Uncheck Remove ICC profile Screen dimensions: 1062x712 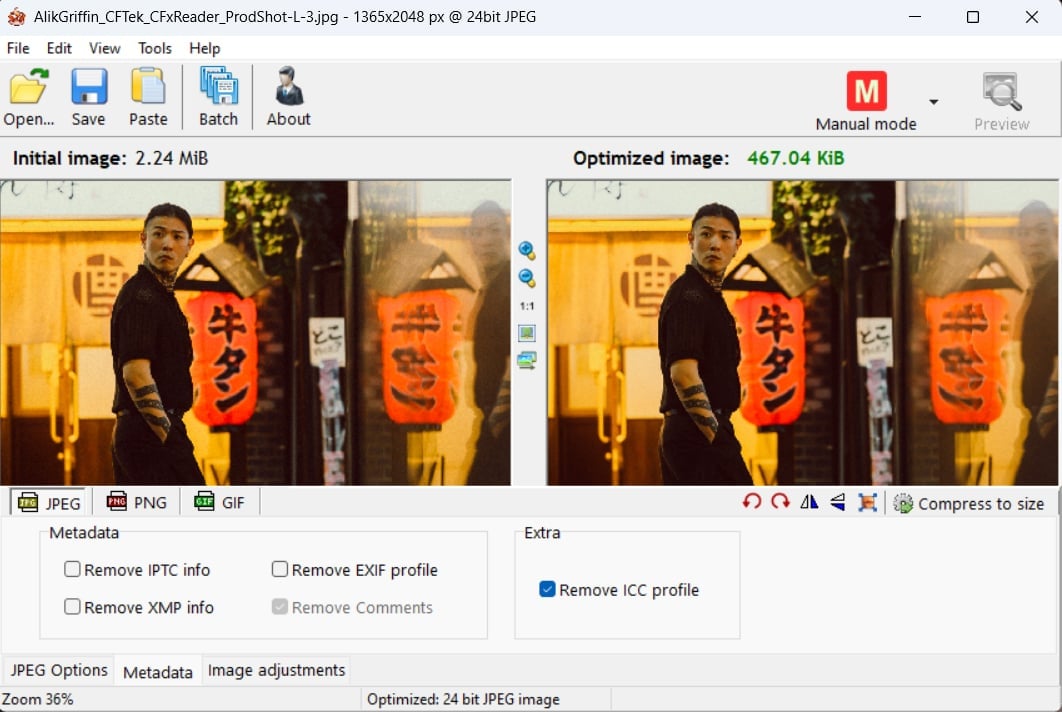click(547, 589)
